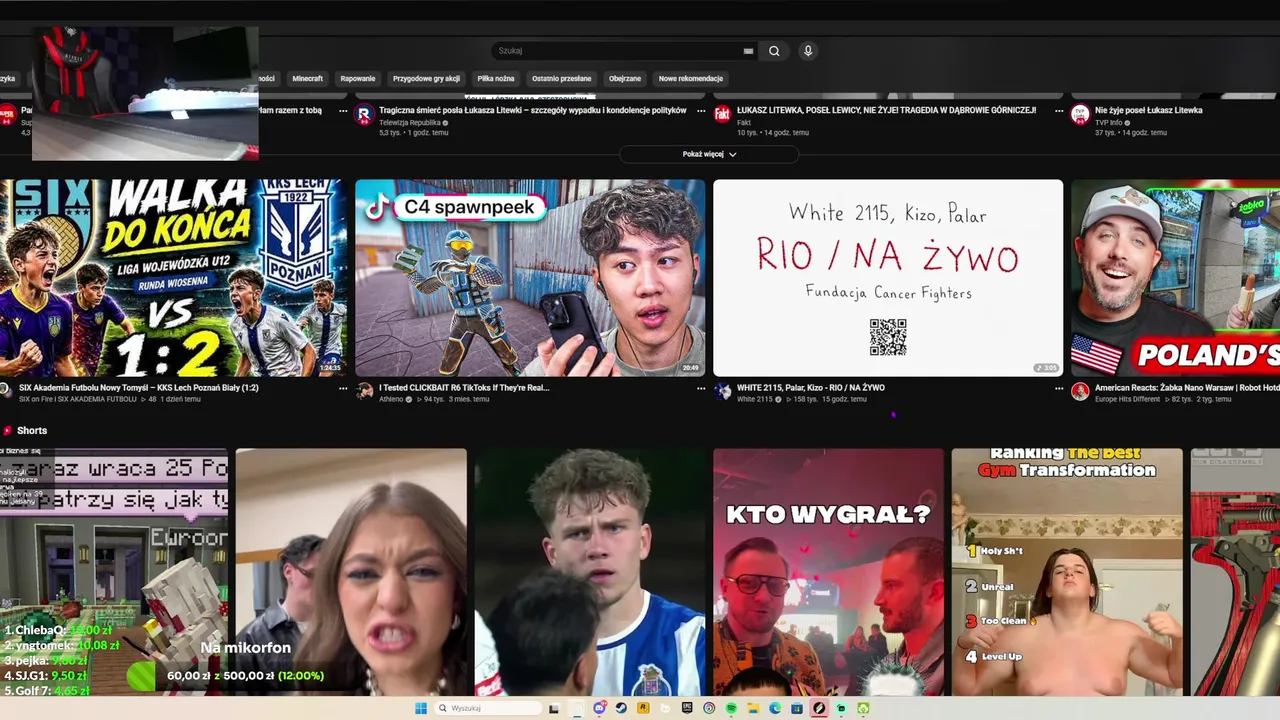Select the Nowe rekomendacje filter chip
Screen dimensions: 1280x720
tap(690, 78)
